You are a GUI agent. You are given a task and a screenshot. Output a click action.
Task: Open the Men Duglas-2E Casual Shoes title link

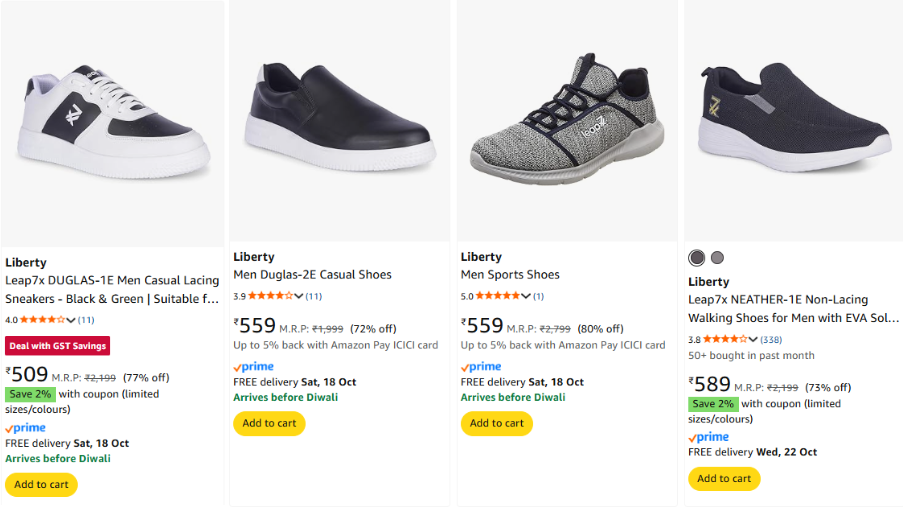tap(312, 275)
